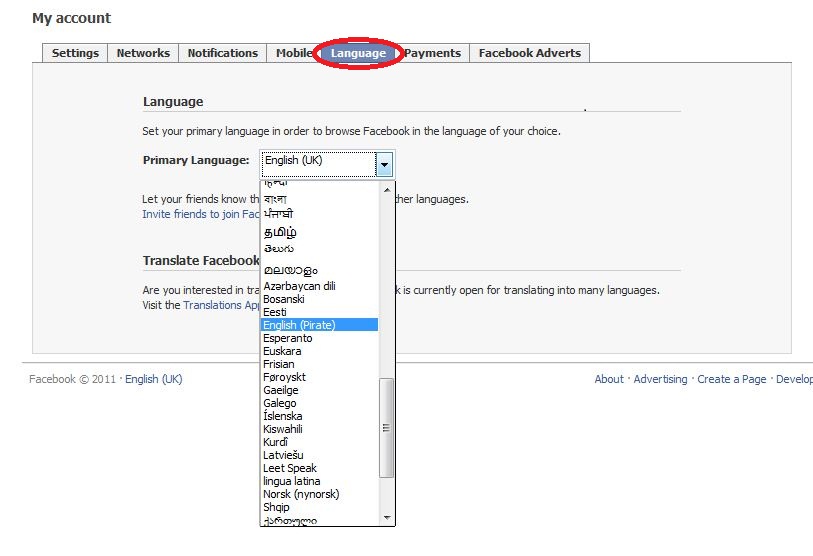Select Leet Speak language option
Screen dimensions: 813x556
pyautogui.click(x=319, y=468)
